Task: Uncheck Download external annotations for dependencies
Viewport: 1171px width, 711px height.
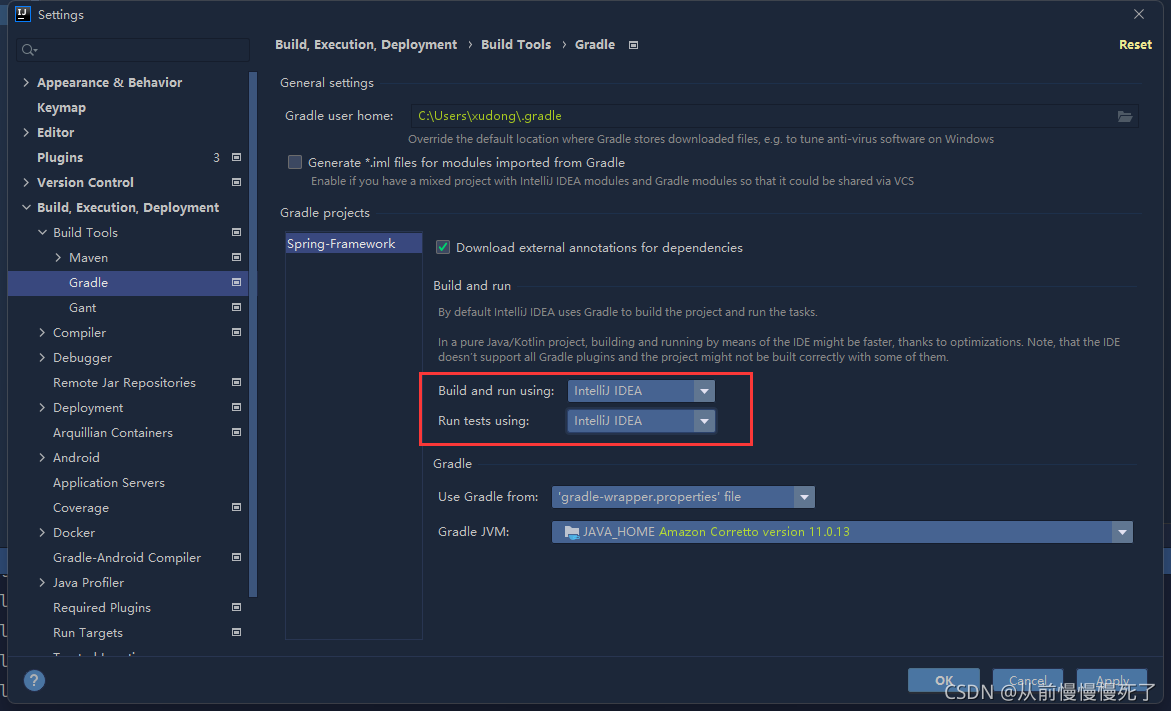Action: 443,247
